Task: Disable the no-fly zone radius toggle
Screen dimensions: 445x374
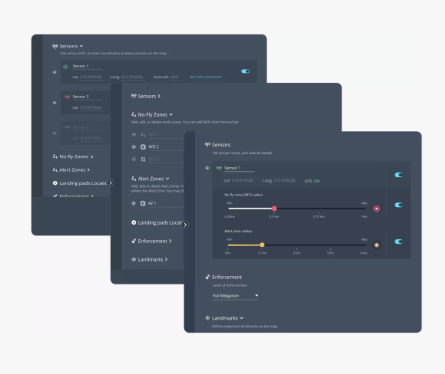Action: click(398, 205)
